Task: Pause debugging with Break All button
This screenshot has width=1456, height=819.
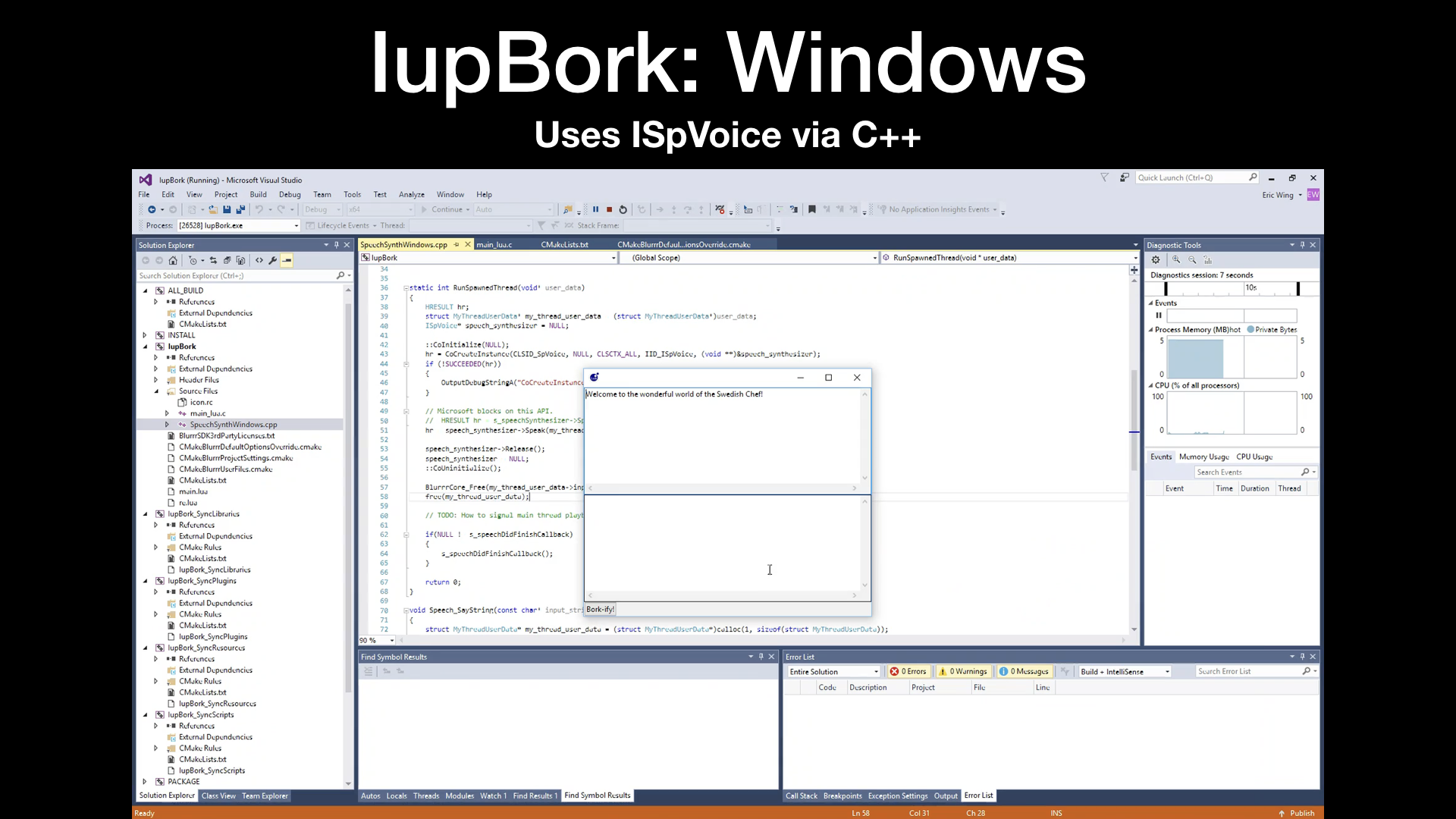Action: pos(595,210)
